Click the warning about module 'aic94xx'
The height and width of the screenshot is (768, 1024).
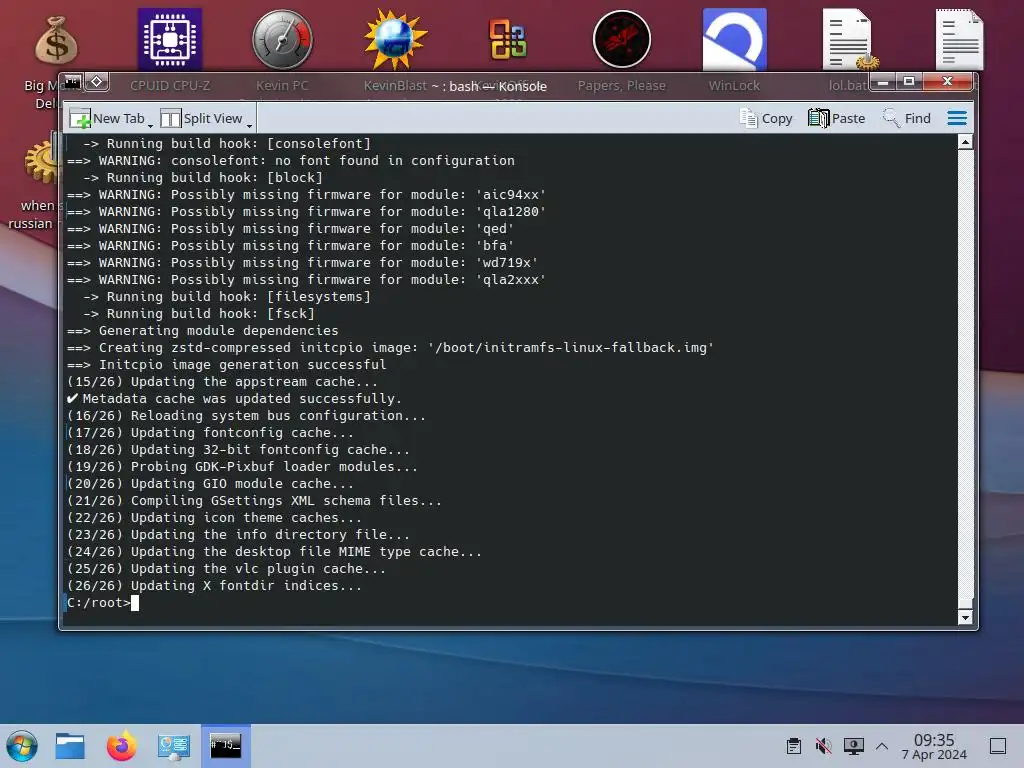306,195
